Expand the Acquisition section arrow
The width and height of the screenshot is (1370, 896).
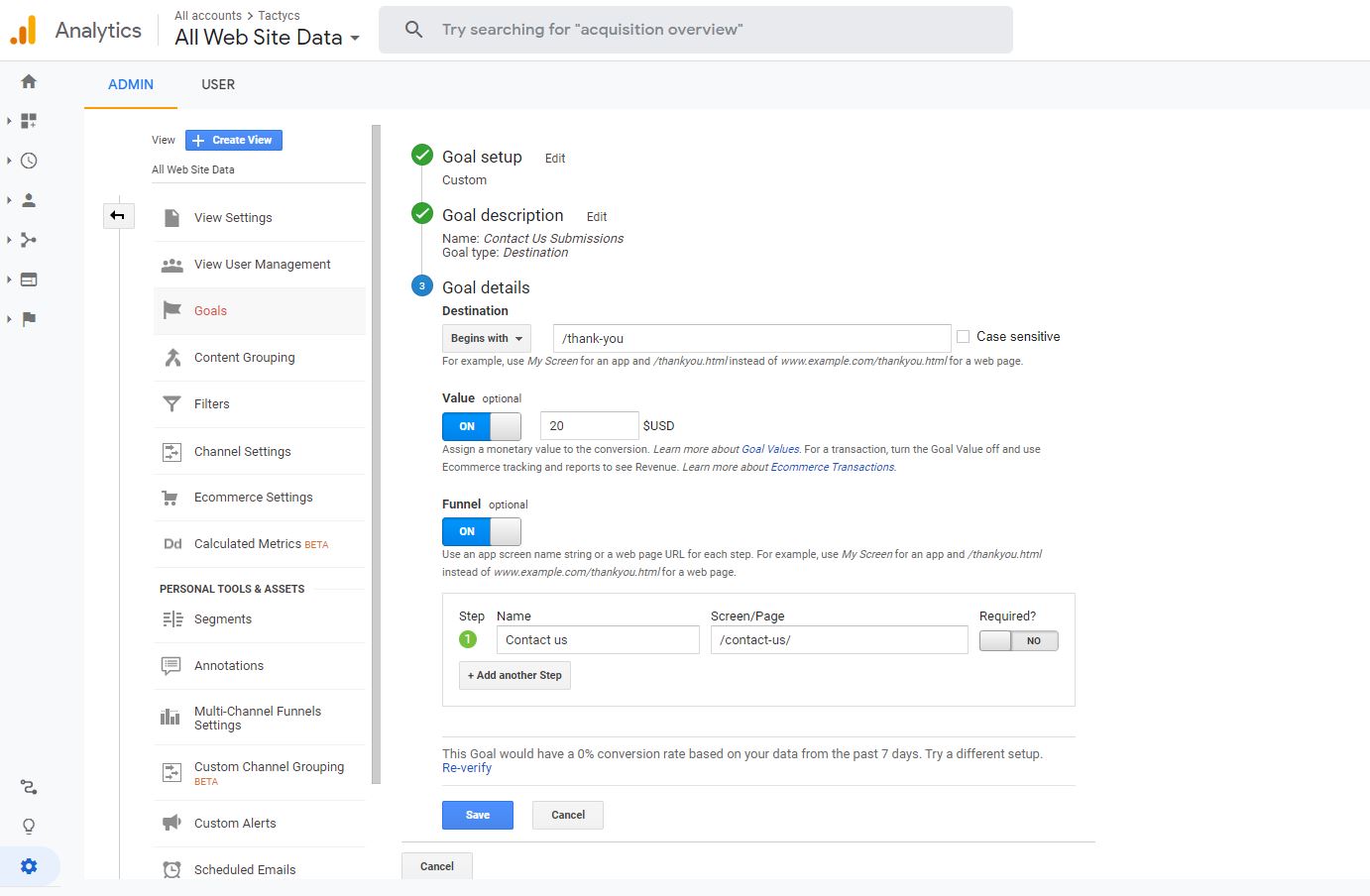tap(9, 240)
